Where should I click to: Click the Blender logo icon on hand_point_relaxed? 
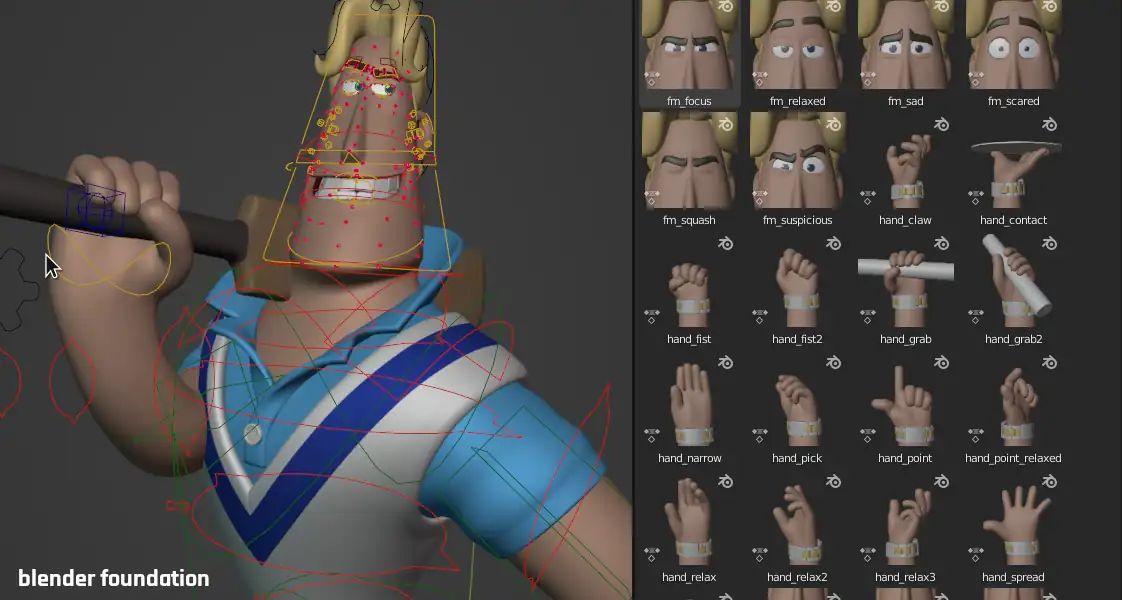1050,363
